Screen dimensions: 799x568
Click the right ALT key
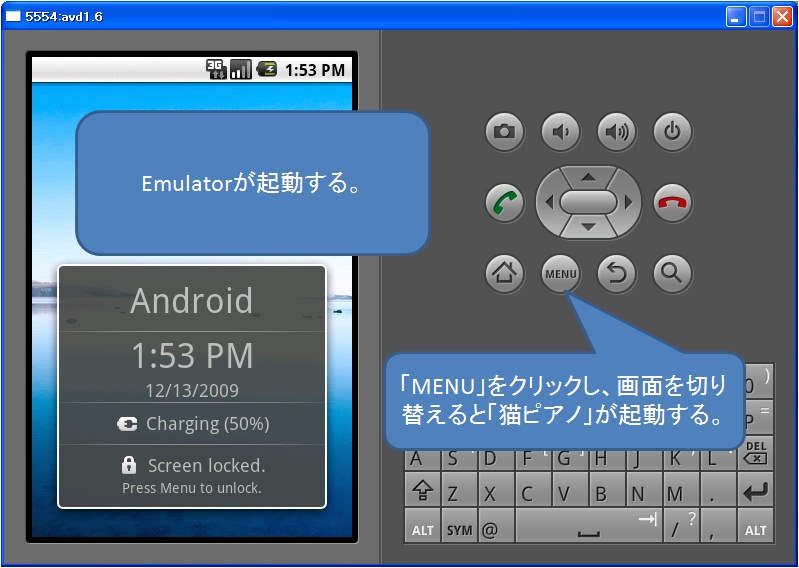pos(756,526)
